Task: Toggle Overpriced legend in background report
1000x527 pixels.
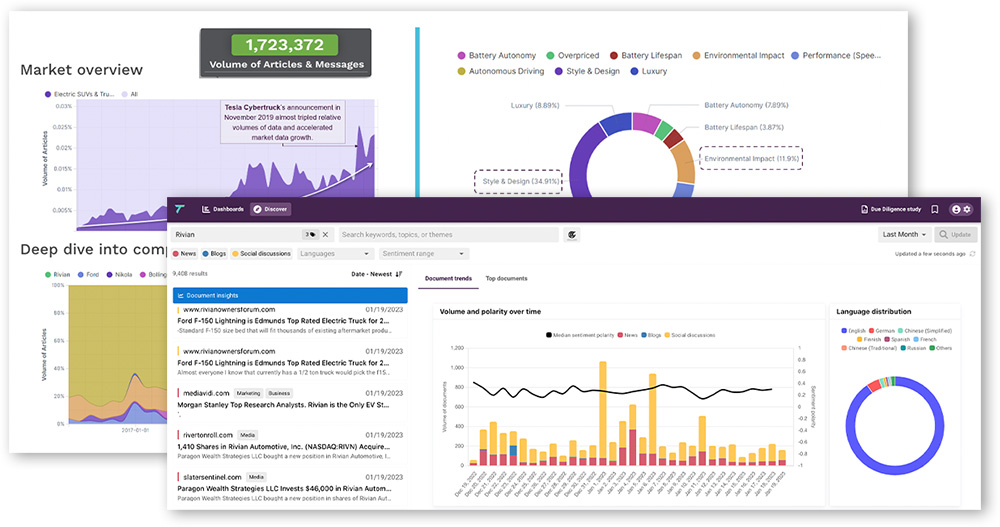Action: pos(573,56)
